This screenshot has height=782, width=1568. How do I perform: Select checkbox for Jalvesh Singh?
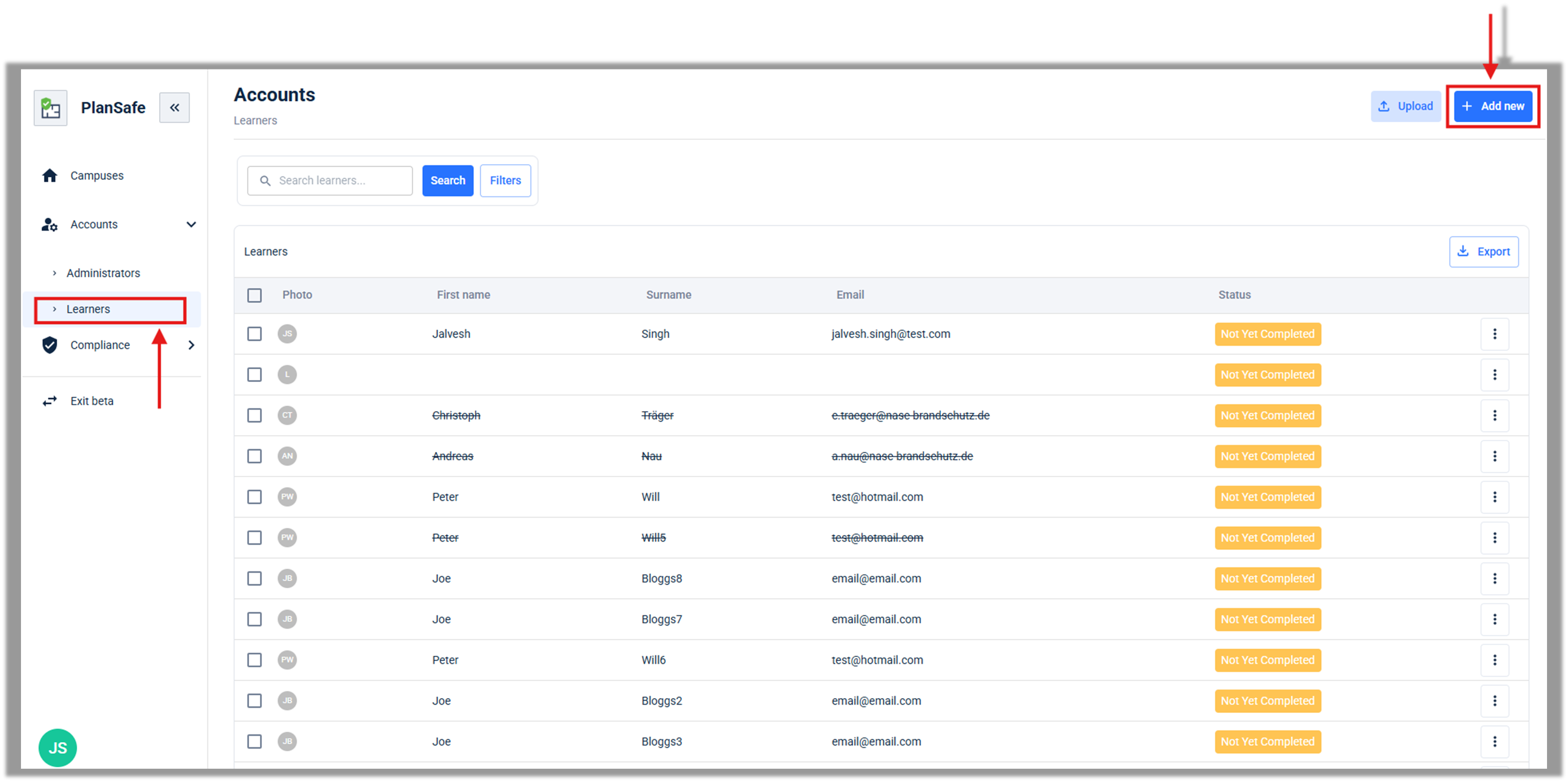click(x=254, y=334)
